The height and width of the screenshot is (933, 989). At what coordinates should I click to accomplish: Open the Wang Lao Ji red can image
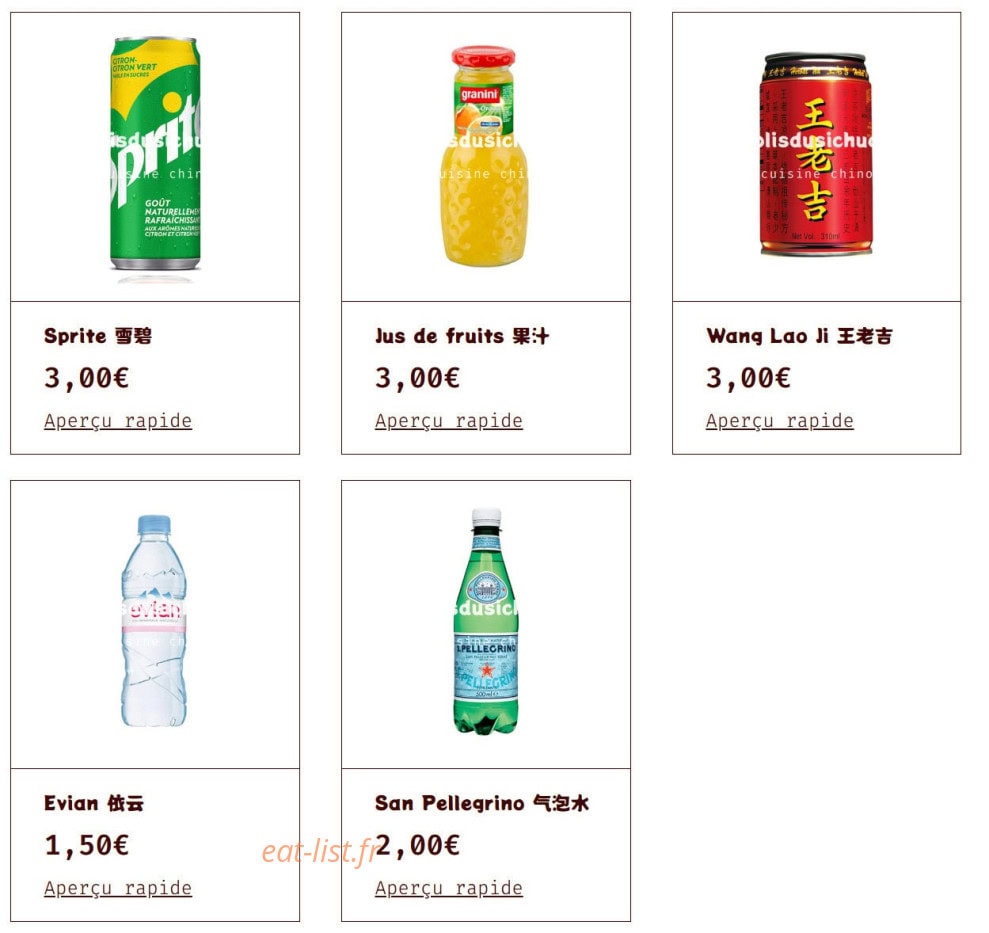817,156
